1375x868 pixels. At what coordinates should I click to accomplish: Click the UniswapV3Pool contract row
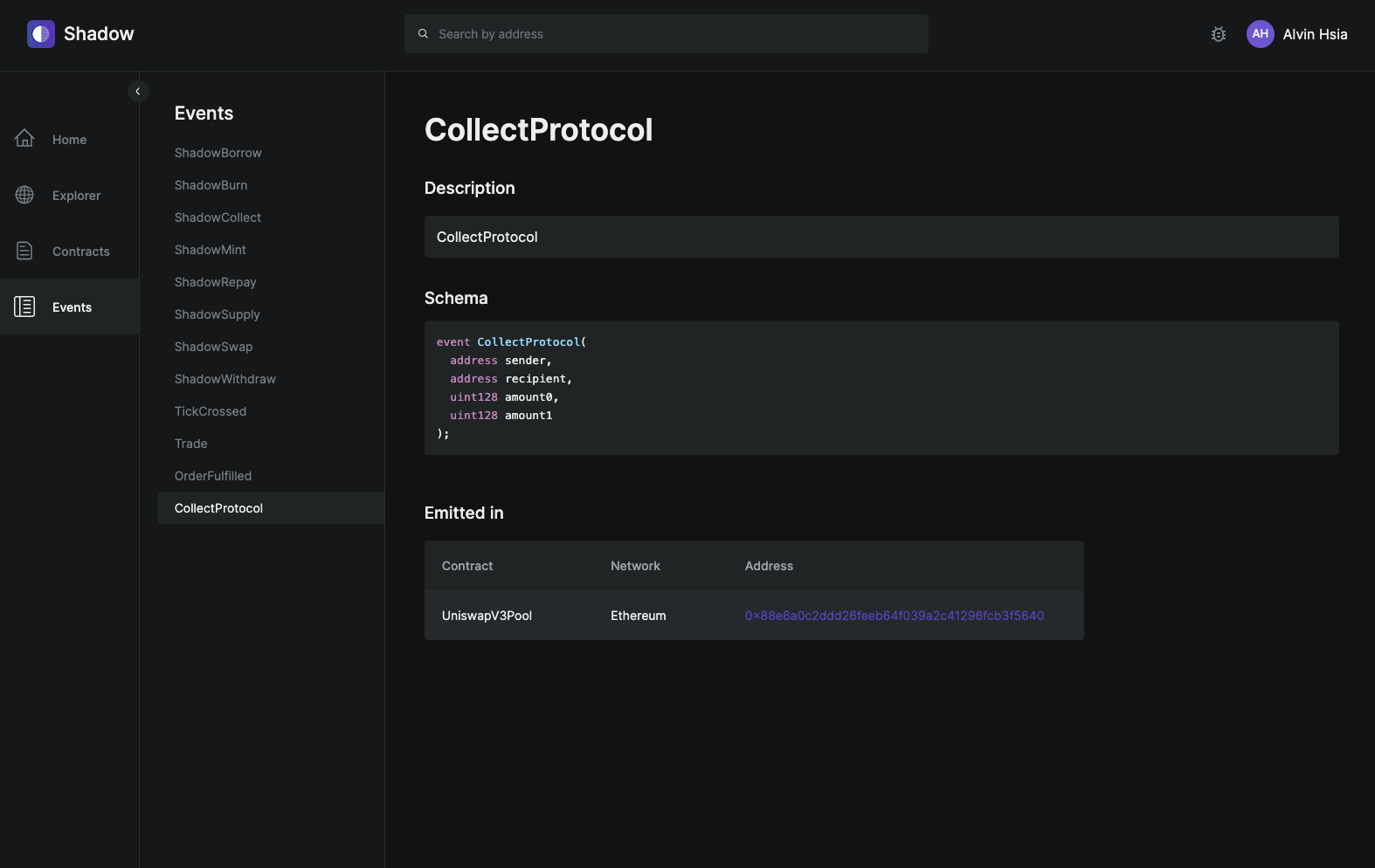click(487, 616)
